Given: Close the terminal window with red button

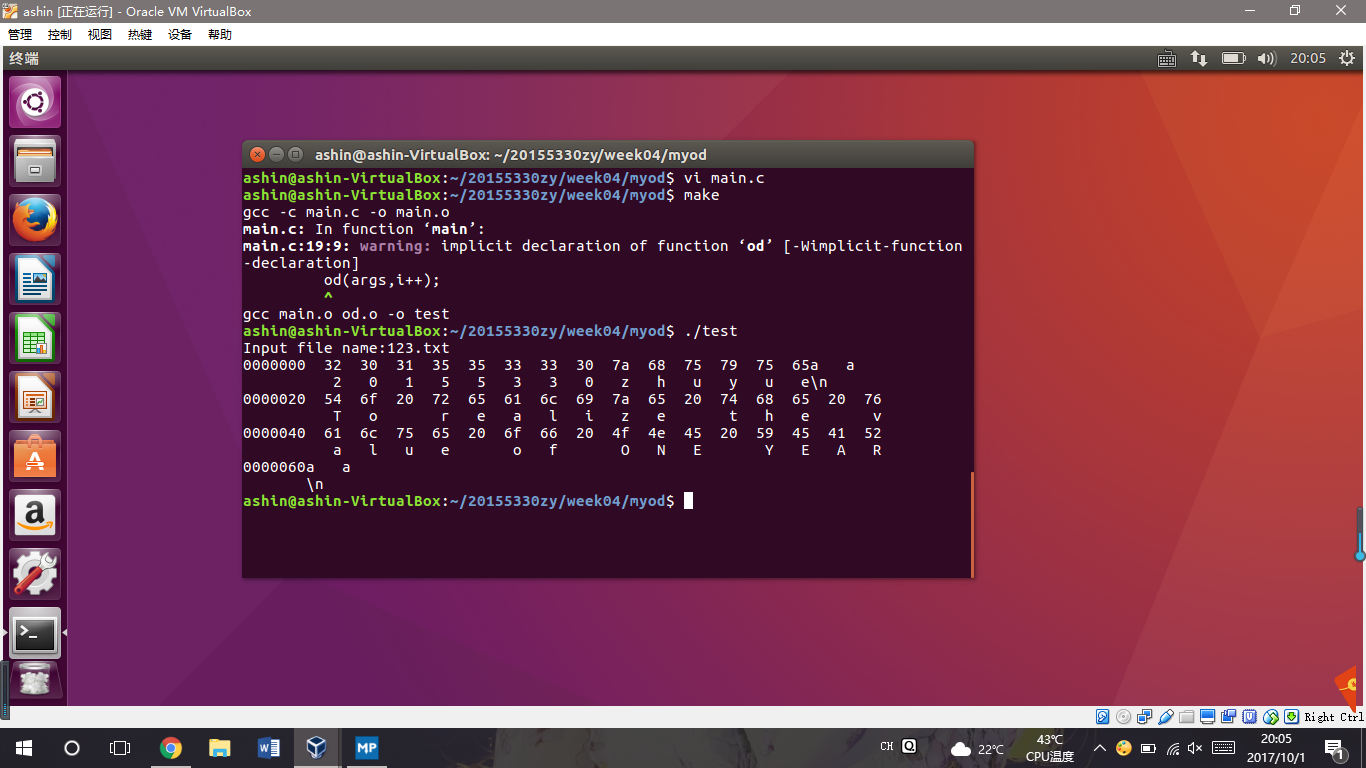Looking at the screenshot, I should click(258, 154).
